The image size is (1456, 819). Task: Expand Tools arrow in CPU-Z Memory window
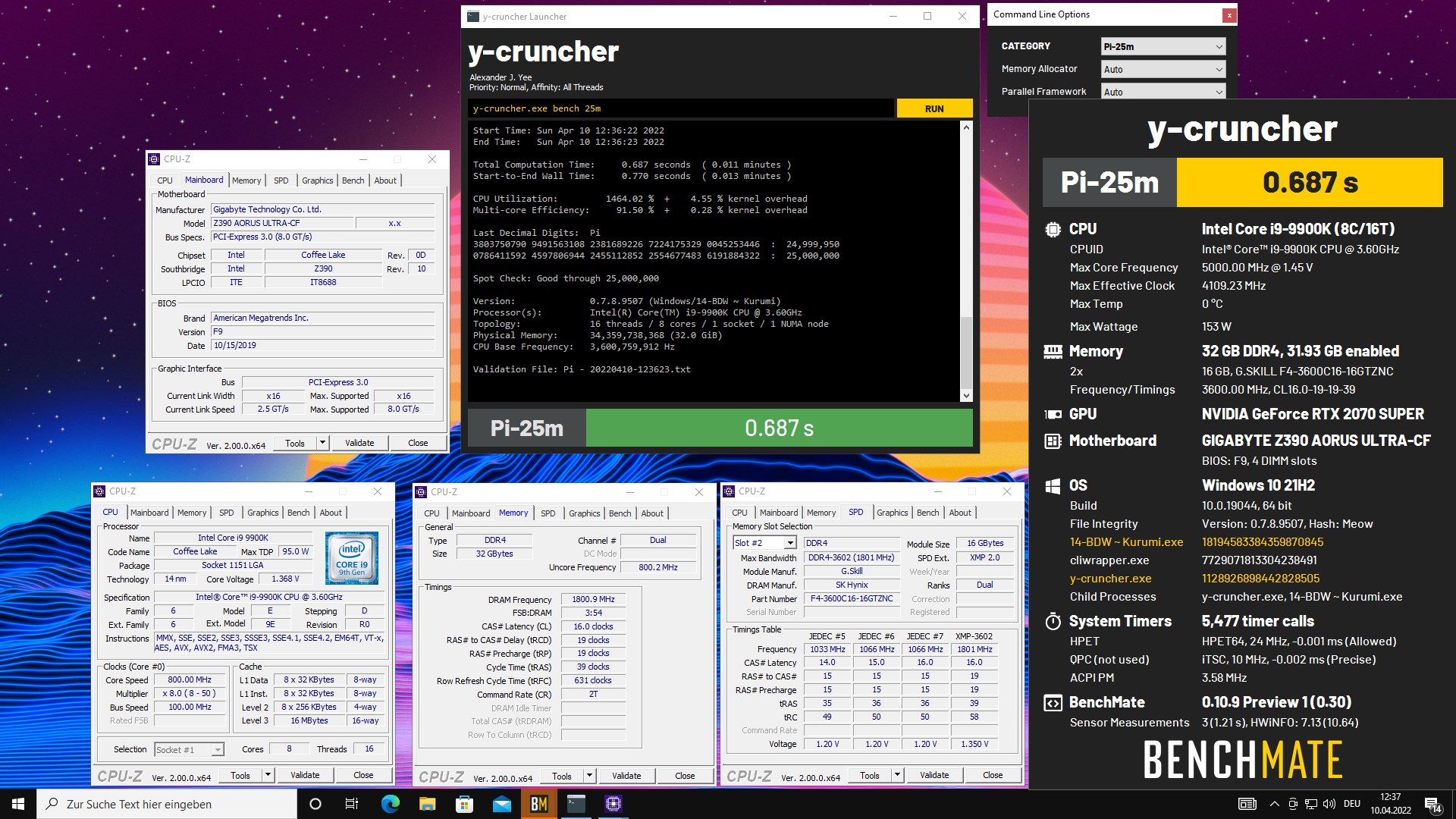click(x=589, y=776)
